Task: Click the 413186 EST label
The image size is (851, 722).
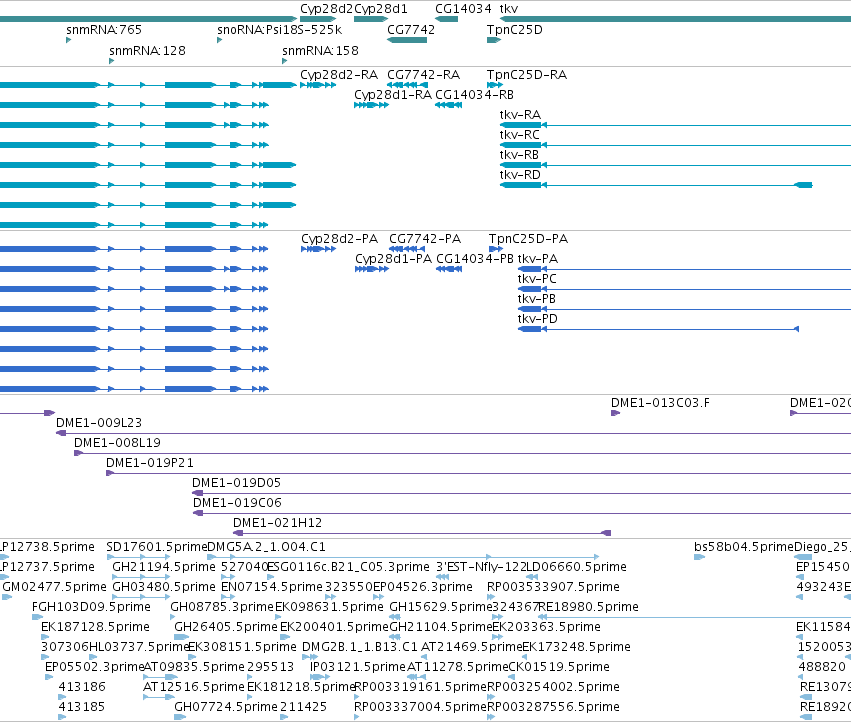Action: (x=81, y=687)
